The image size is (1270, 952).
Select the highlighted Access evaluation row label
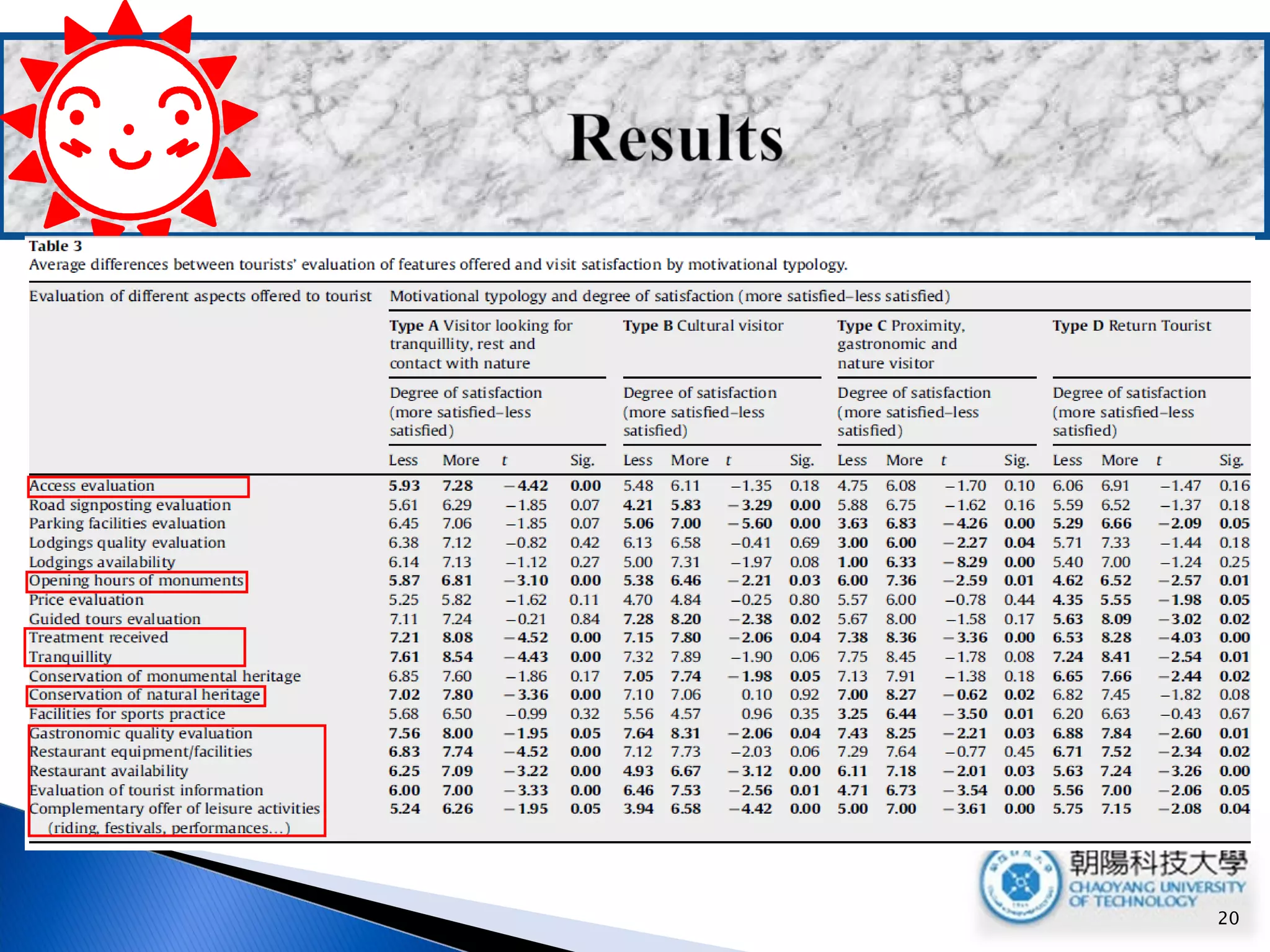pyautogui.click(x=92, y=486)
